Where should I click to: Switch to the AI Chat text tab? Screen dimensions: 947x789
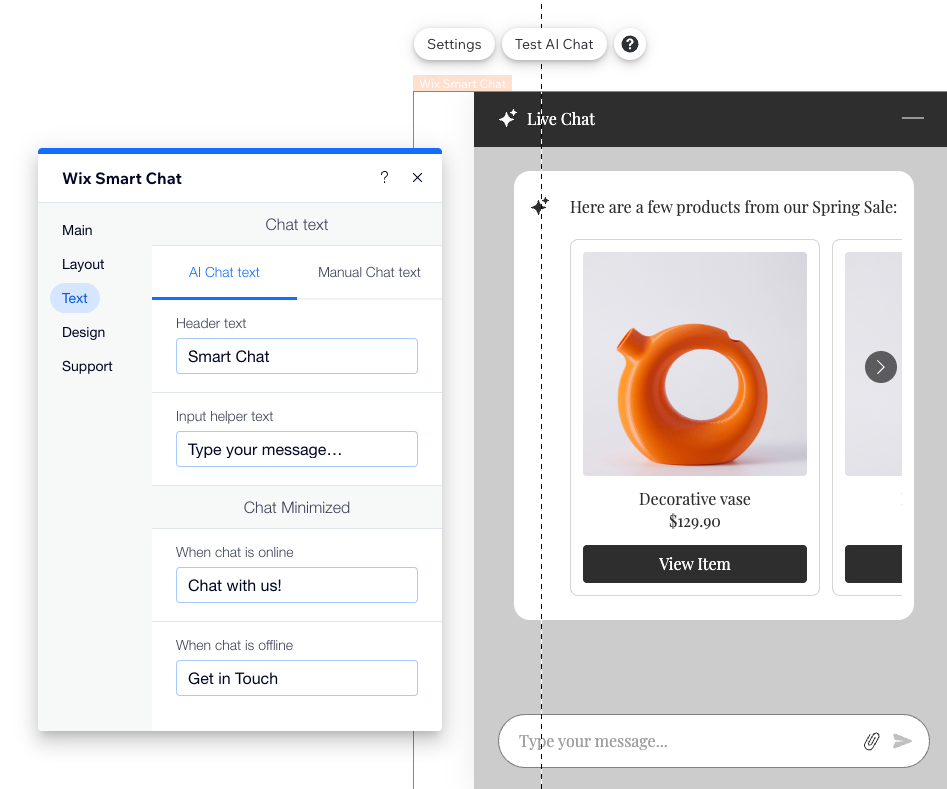(x=224, y=272)
